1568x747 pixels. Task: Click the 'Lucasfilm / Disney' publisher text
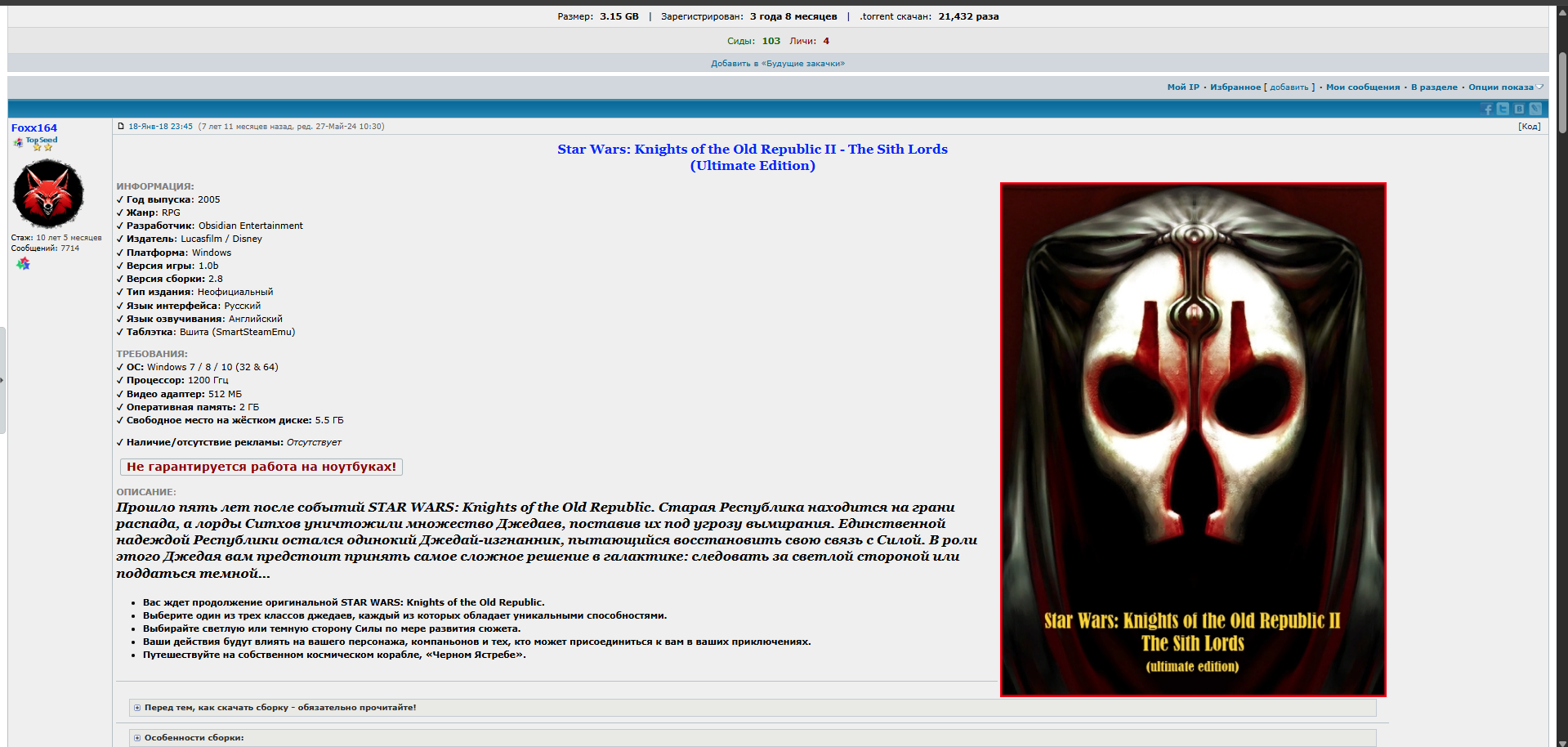221,239
